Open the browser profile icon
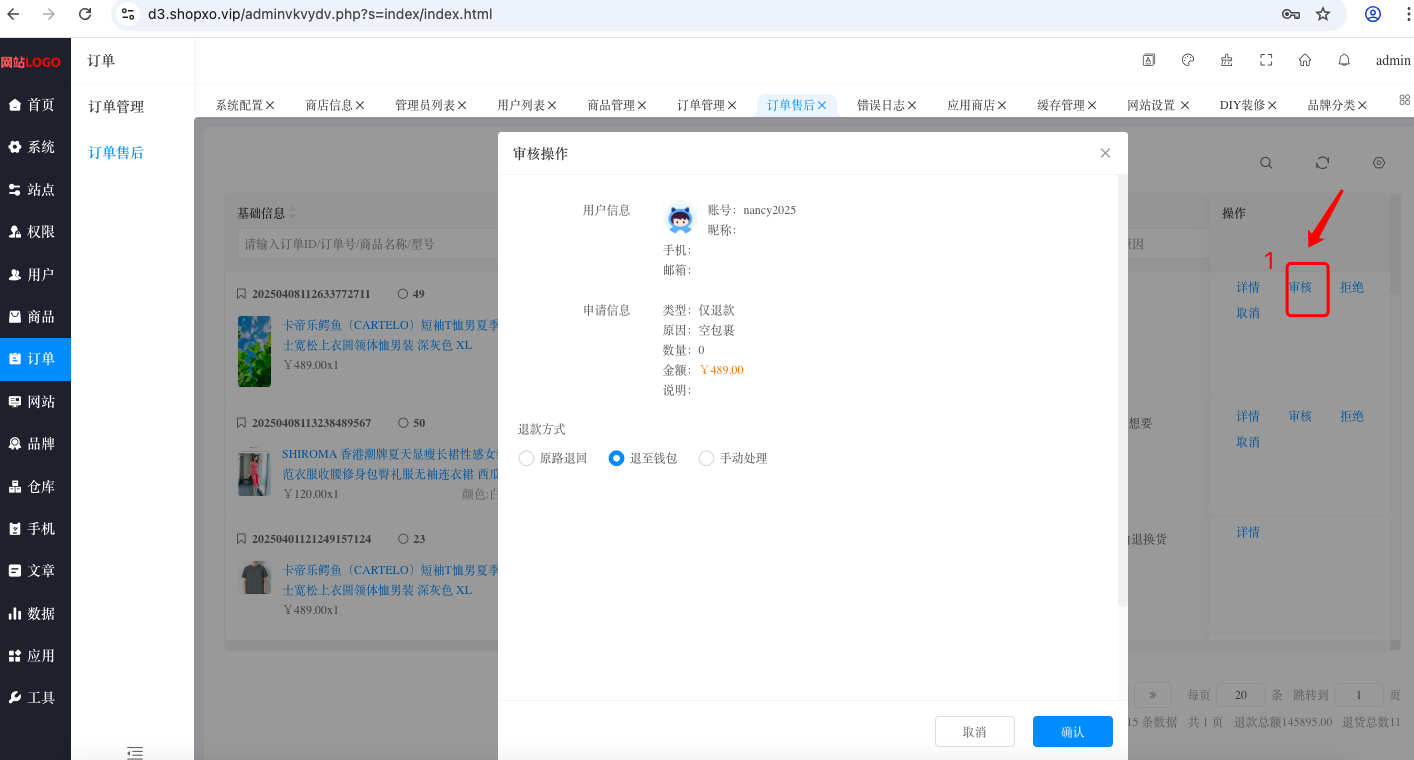Viewport: 1414px width, 760px height. tap(1373, 14)
